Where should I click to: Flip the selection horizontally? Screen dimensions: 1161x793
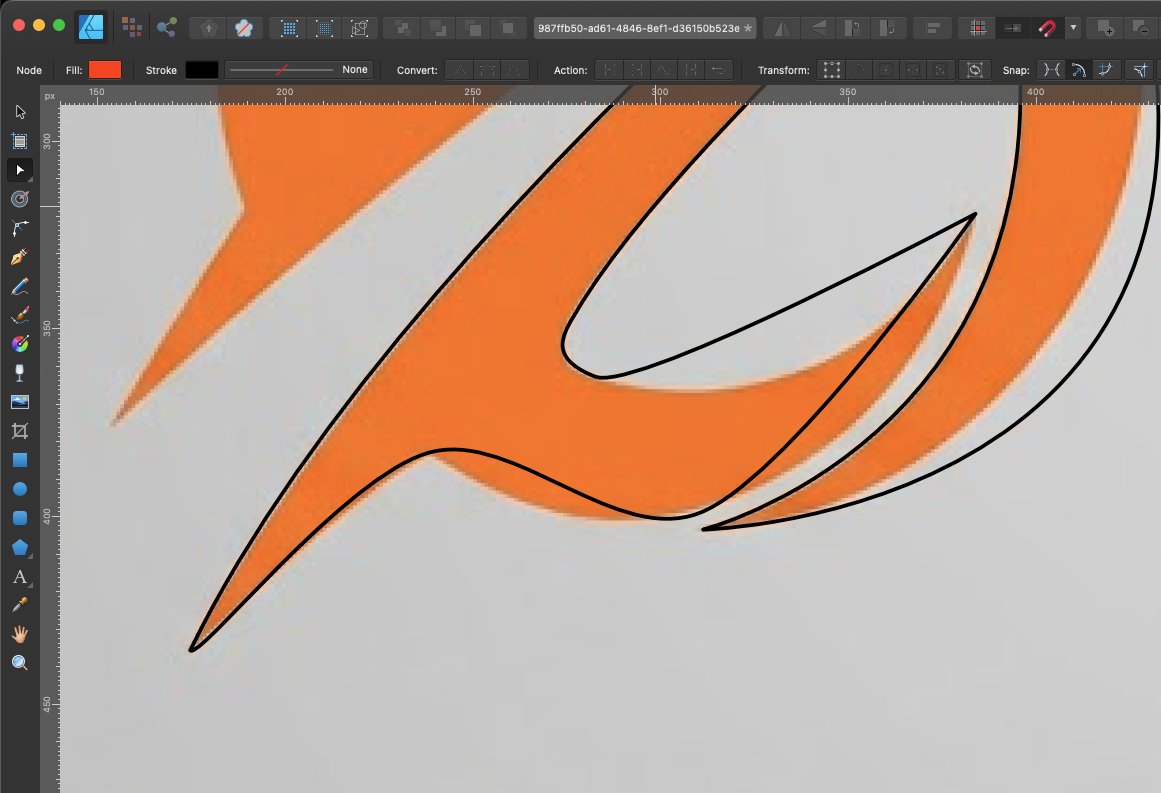coord(782,28)
